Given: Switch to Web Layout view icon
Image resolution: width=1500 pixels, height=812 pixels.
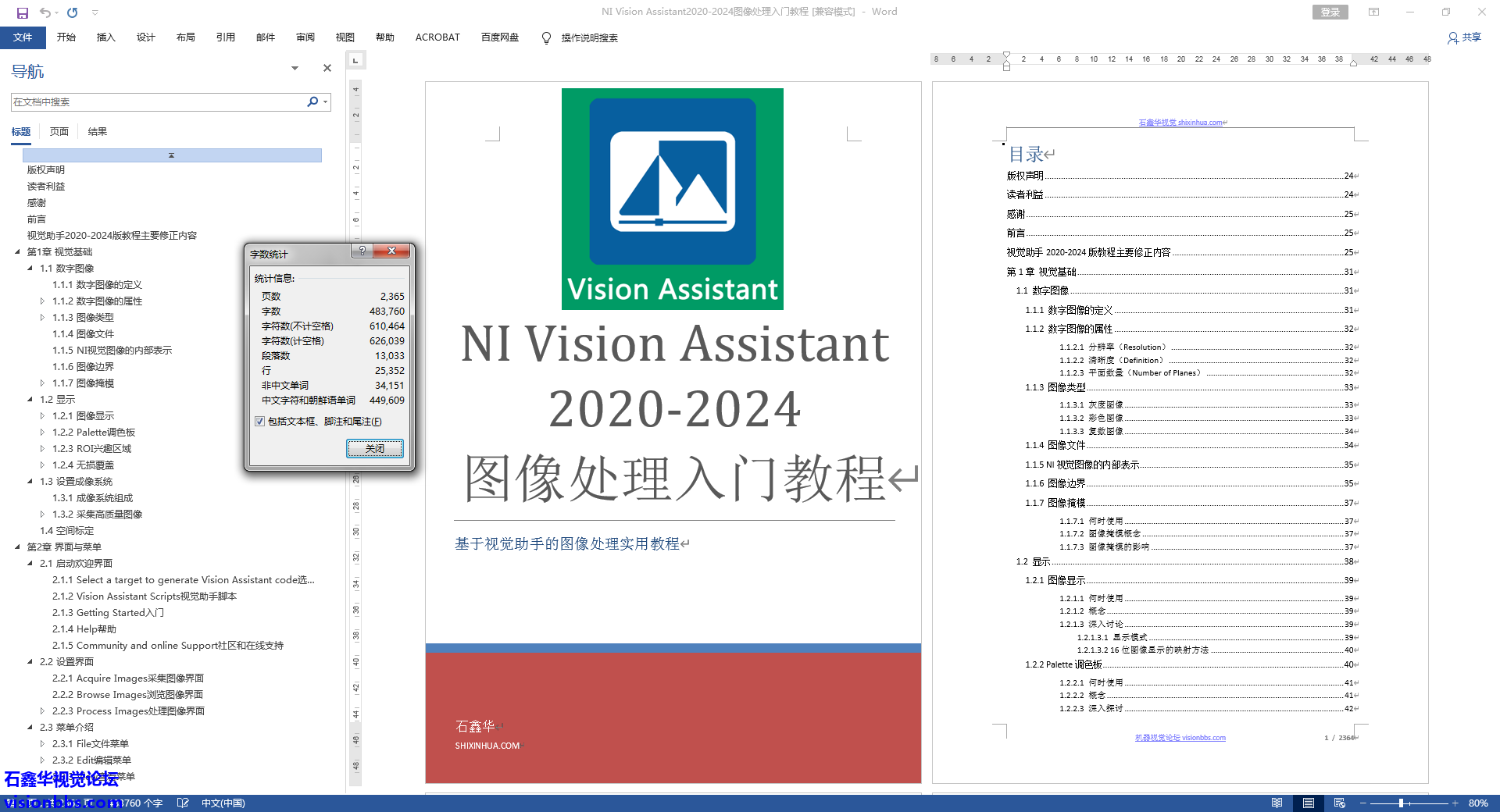Looking at the screenshot, I should point(1340,803).
